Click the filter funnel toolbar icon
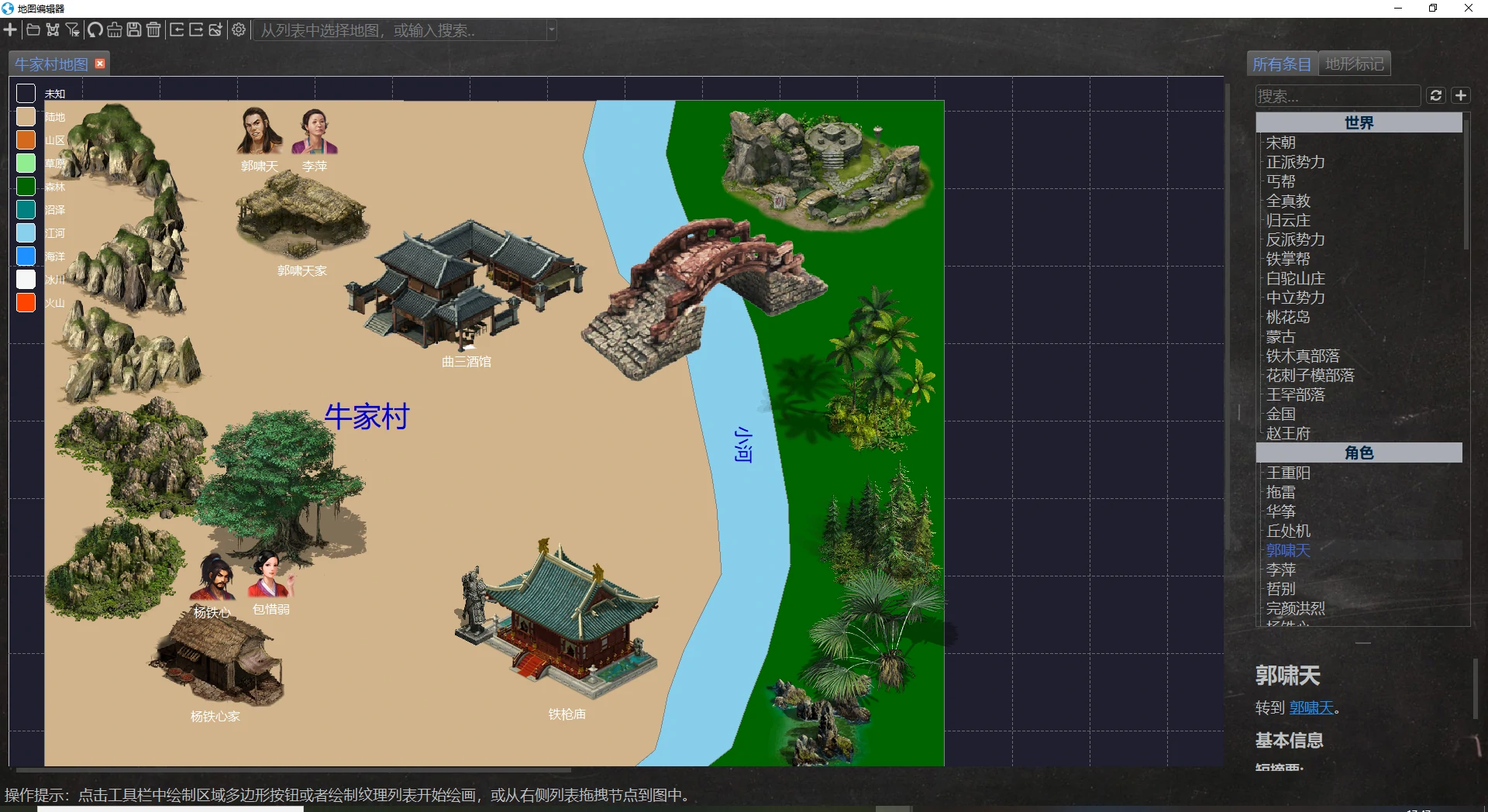 click(73, 30)
